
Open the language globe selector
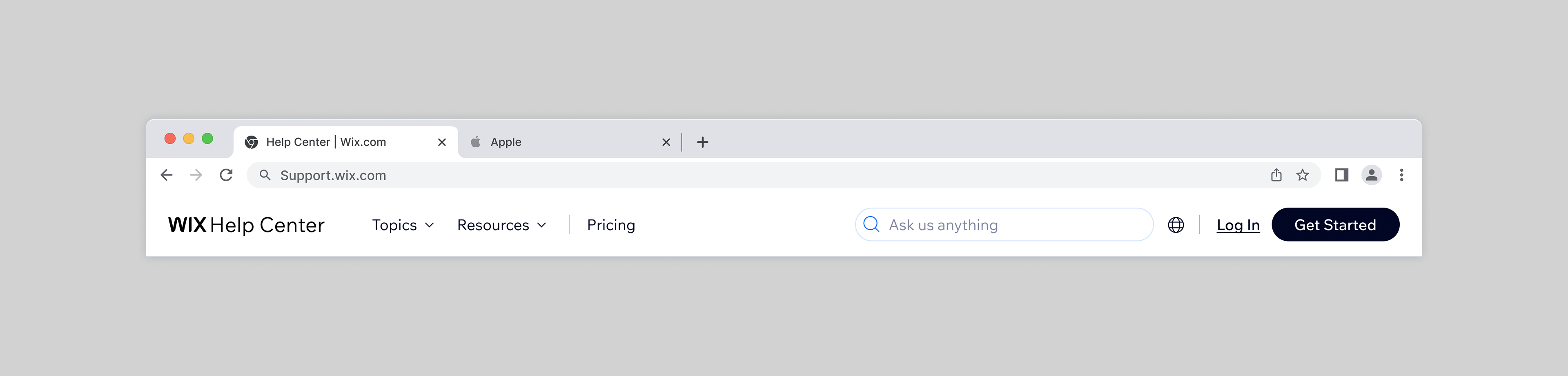[x=1176, y=225]
